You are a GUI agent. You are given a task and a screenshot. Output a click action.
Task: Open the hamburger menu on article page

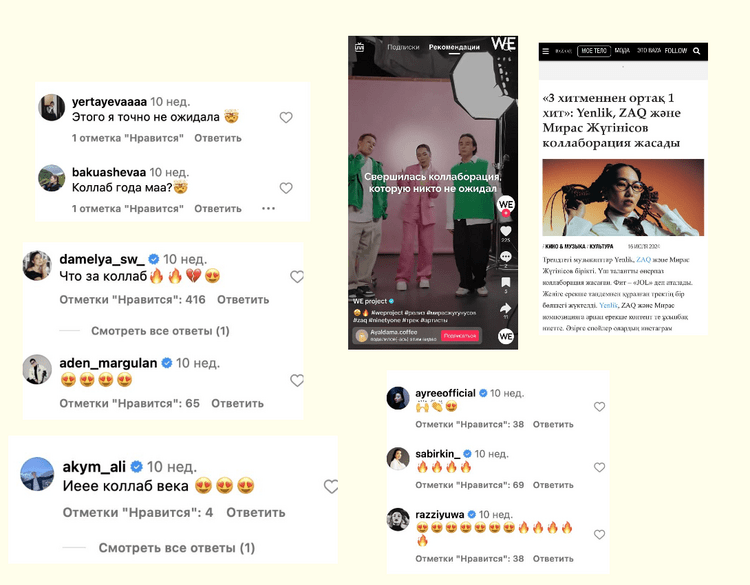(x=546, y=51)
